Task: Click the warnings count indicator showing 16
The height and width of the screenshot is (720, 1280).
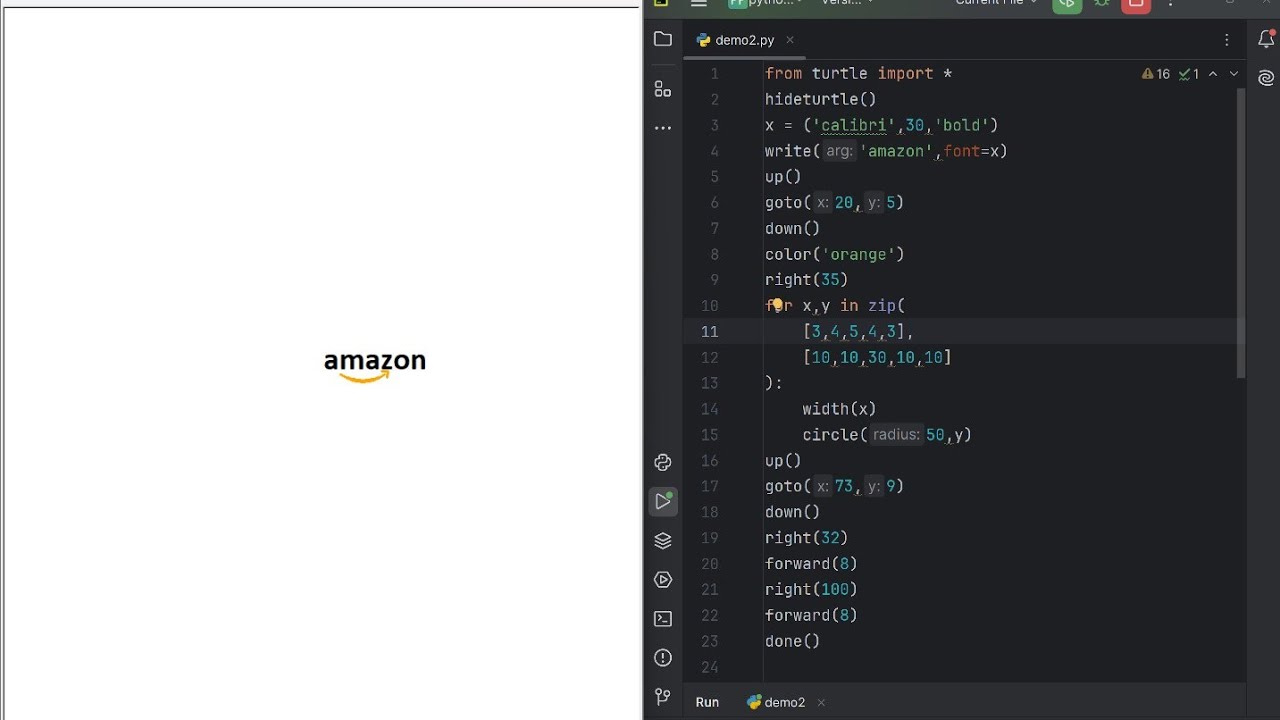Action: coord(1156,74)
